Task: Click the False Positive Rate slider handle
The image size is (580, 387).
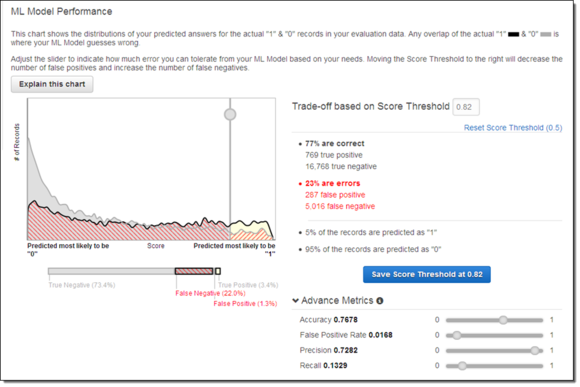Action: click(x=457, y=335)
